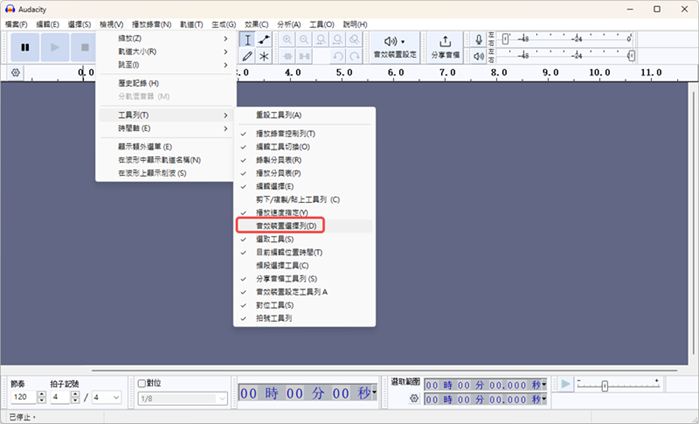The height and width of the screenshot is (424, 699).
Task: Open the 編輯(E) menu
Action: pyautogui.click(x=48, y=25)
